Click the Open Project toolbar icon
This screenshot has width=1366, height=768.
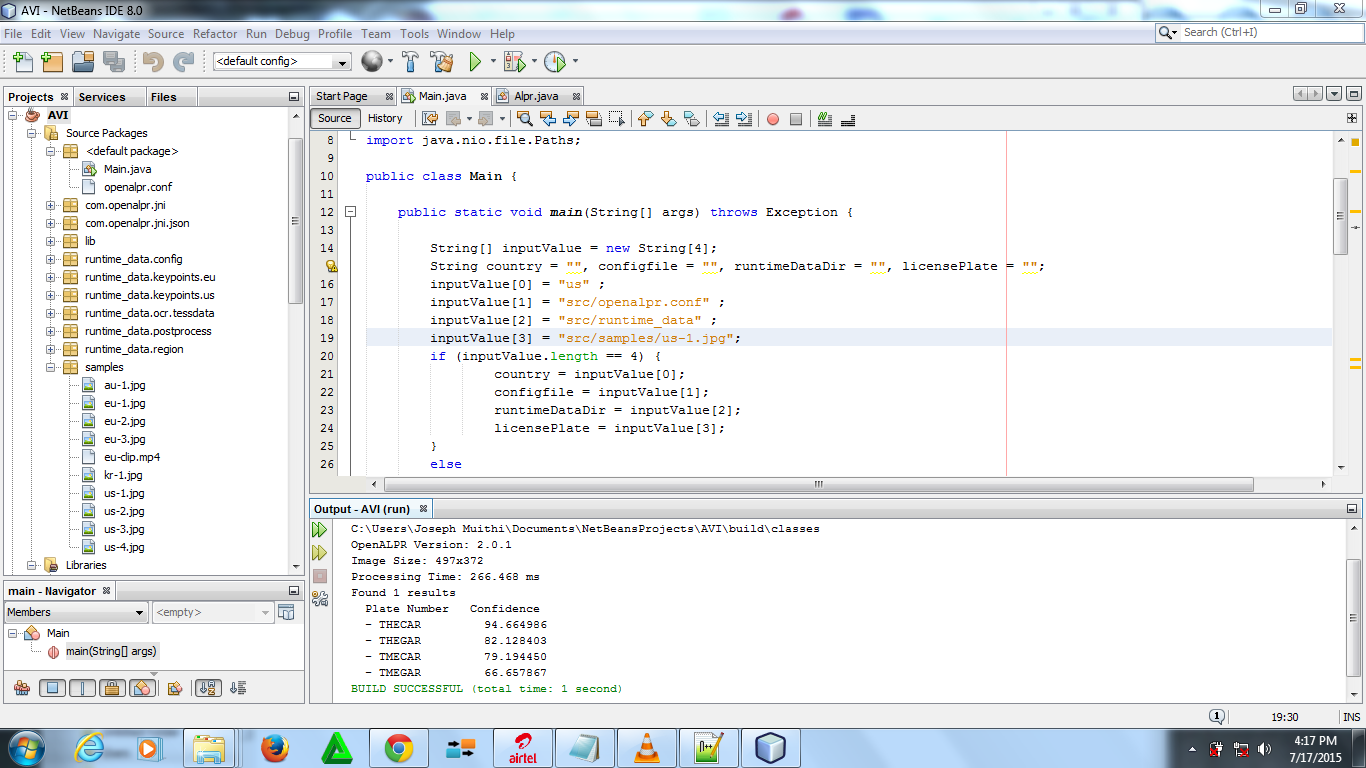point(84,62)
